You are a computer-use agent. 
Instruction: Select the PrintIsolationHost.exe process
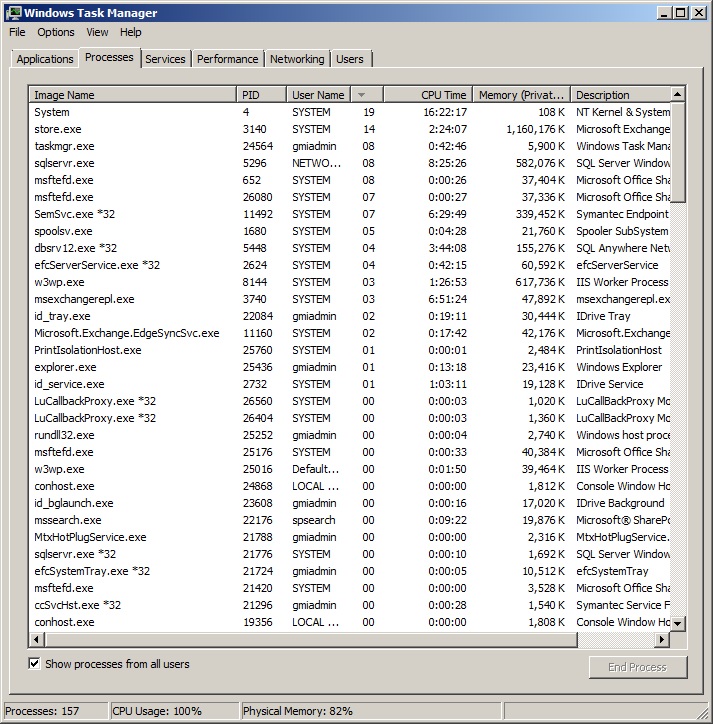coord(350,350)
